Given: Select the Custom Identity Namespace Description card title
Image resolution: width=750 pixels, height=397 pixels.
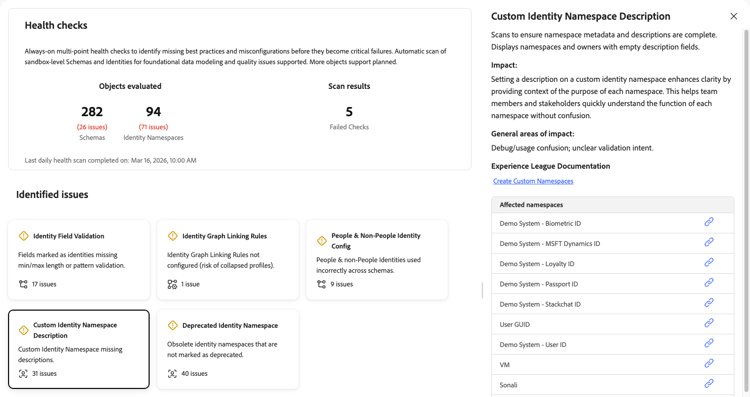Looking at the screenshot, I should click(x=75, y=330).
